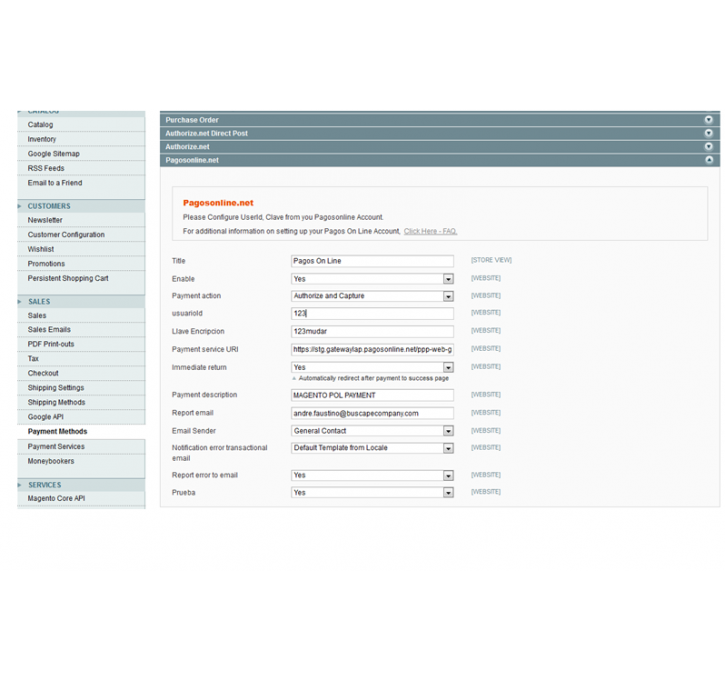
Task: Click the Llave Encripcion field
Action: (372, 331)
